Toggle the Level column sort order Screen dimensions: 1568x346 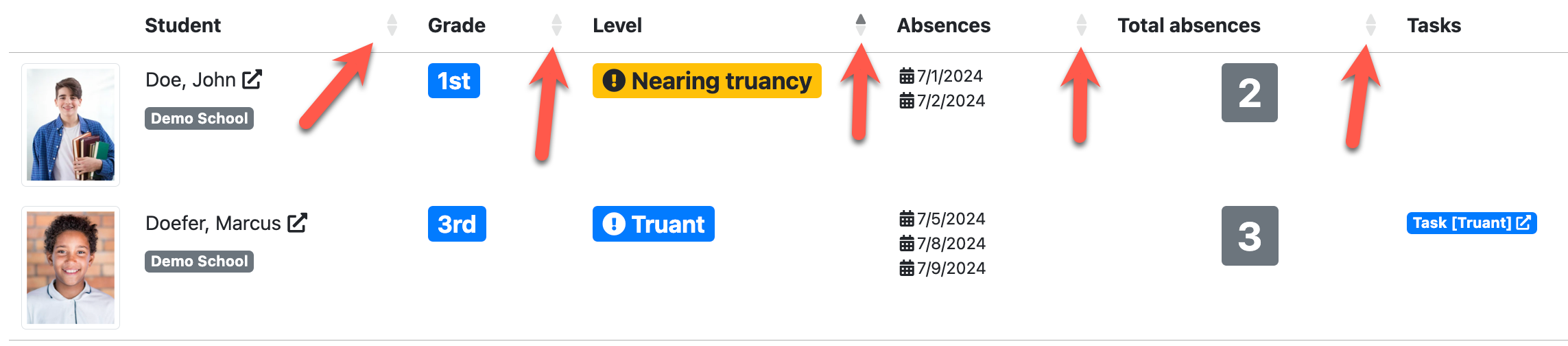coord(861,25)
